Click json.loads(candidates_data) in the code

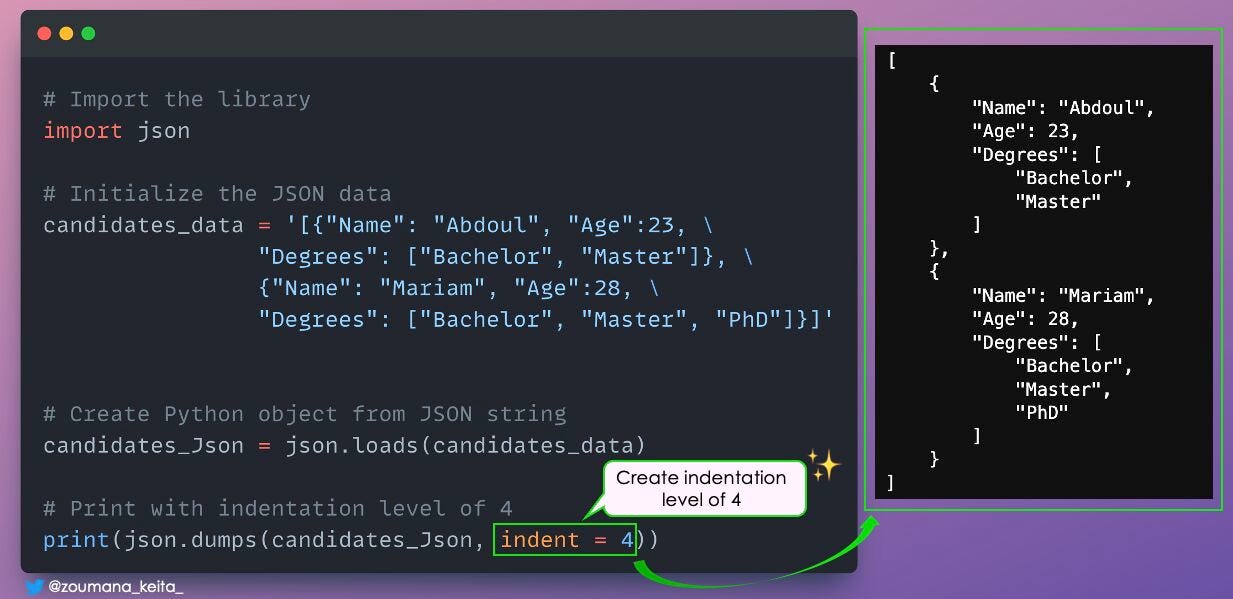[x=465, y=445]
